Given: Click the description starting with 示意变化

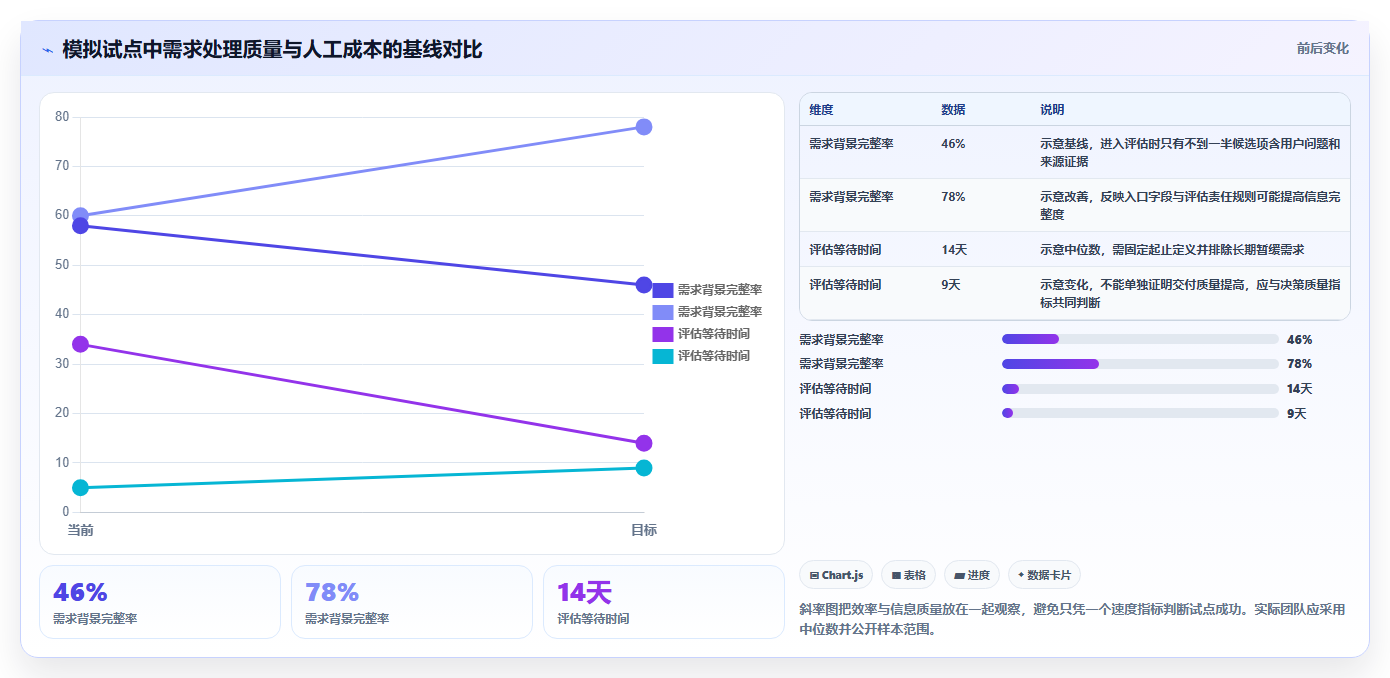Looking at the screenshot, I should pyautogui.click(x=1190, y=293).
